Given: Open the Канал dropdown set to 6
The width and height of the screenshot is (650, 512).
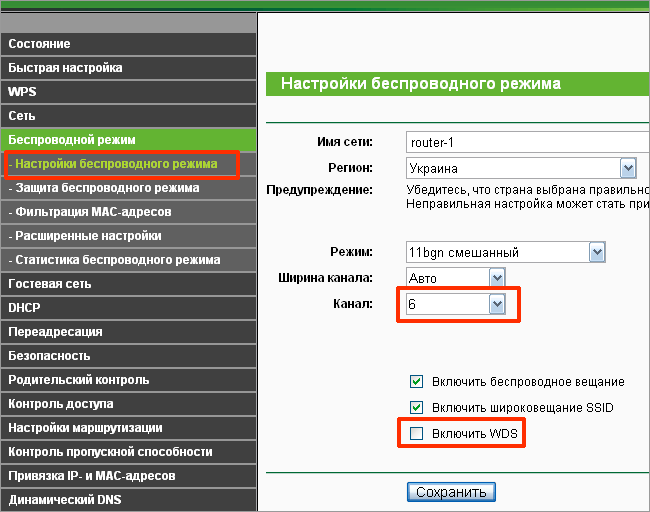Looking at the screenshot, I should 456,304.
